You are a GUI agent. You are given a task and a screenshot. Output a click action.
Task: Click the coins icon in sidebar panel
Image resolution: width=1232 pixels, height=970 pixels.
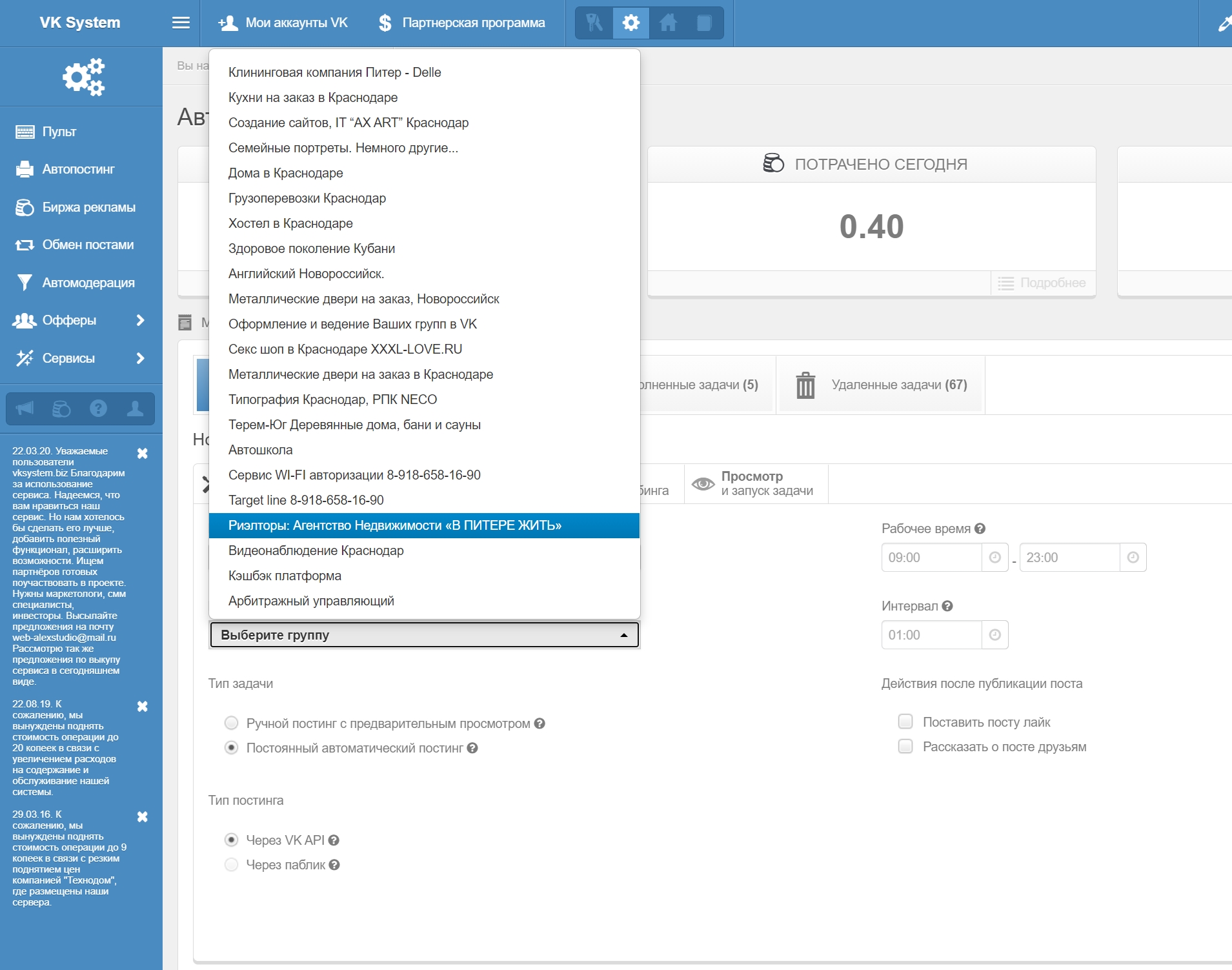coord(61,409)
